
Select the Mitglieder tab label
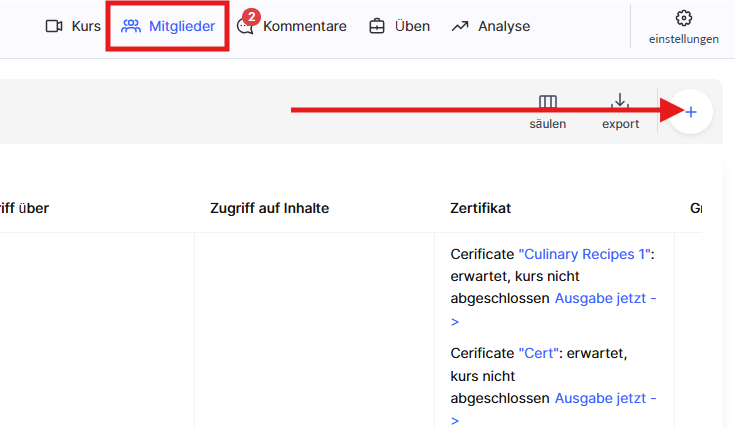tap(182, 27)
